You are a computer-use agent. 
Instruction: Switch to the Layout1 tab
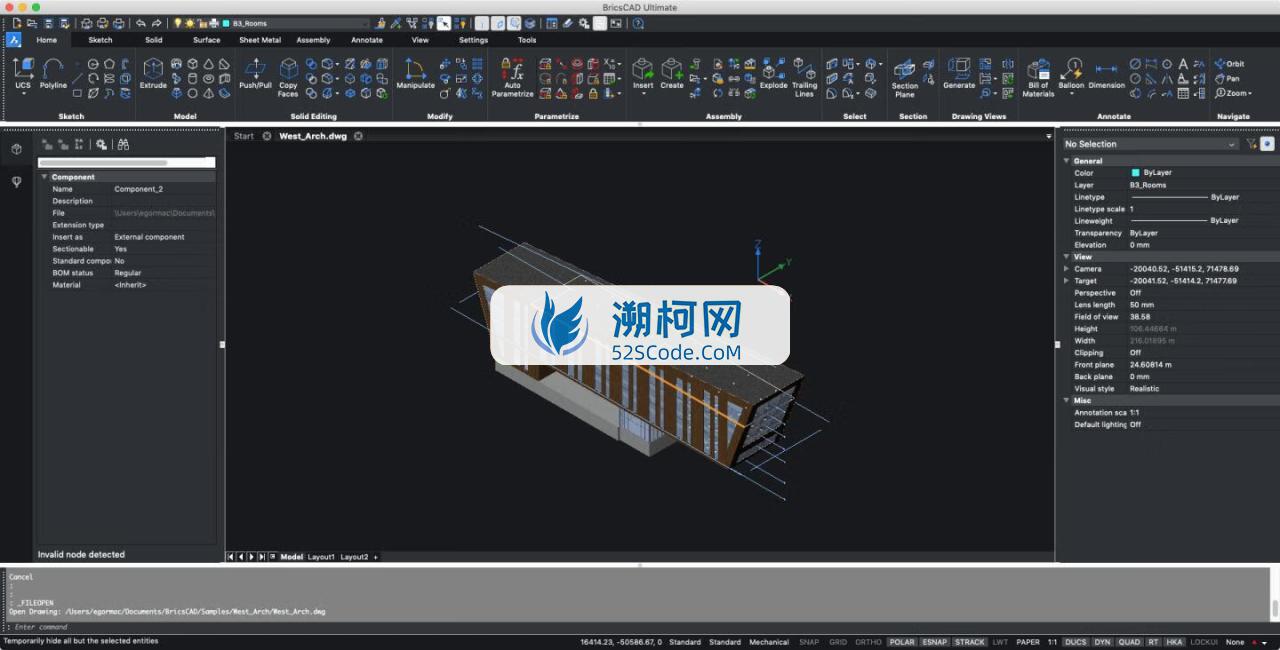[x=321, y=557]
